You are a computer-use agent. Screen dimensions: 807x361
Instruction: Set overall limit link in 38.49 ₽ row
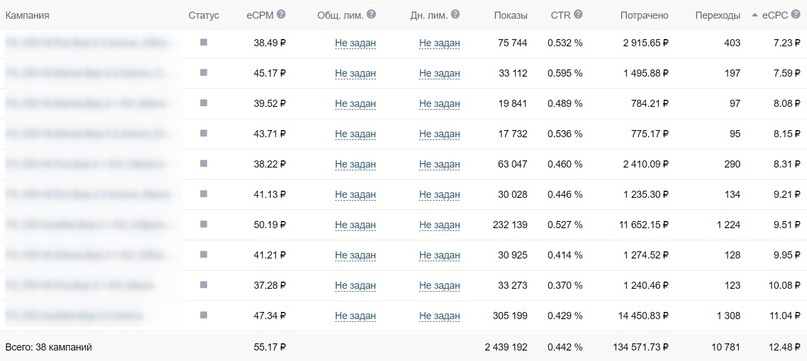[x=355, y=44]
